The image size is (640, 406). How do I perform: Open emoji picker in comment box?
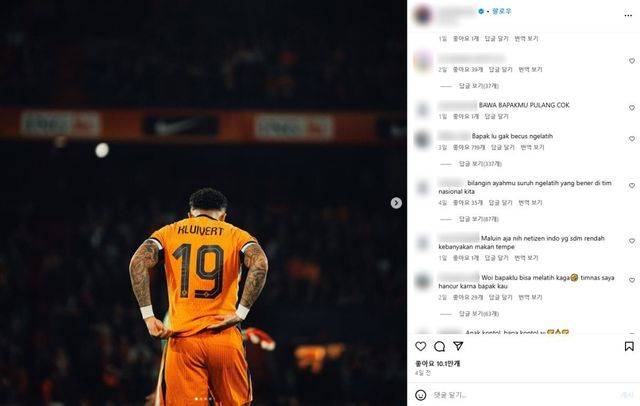pos(420,395)
